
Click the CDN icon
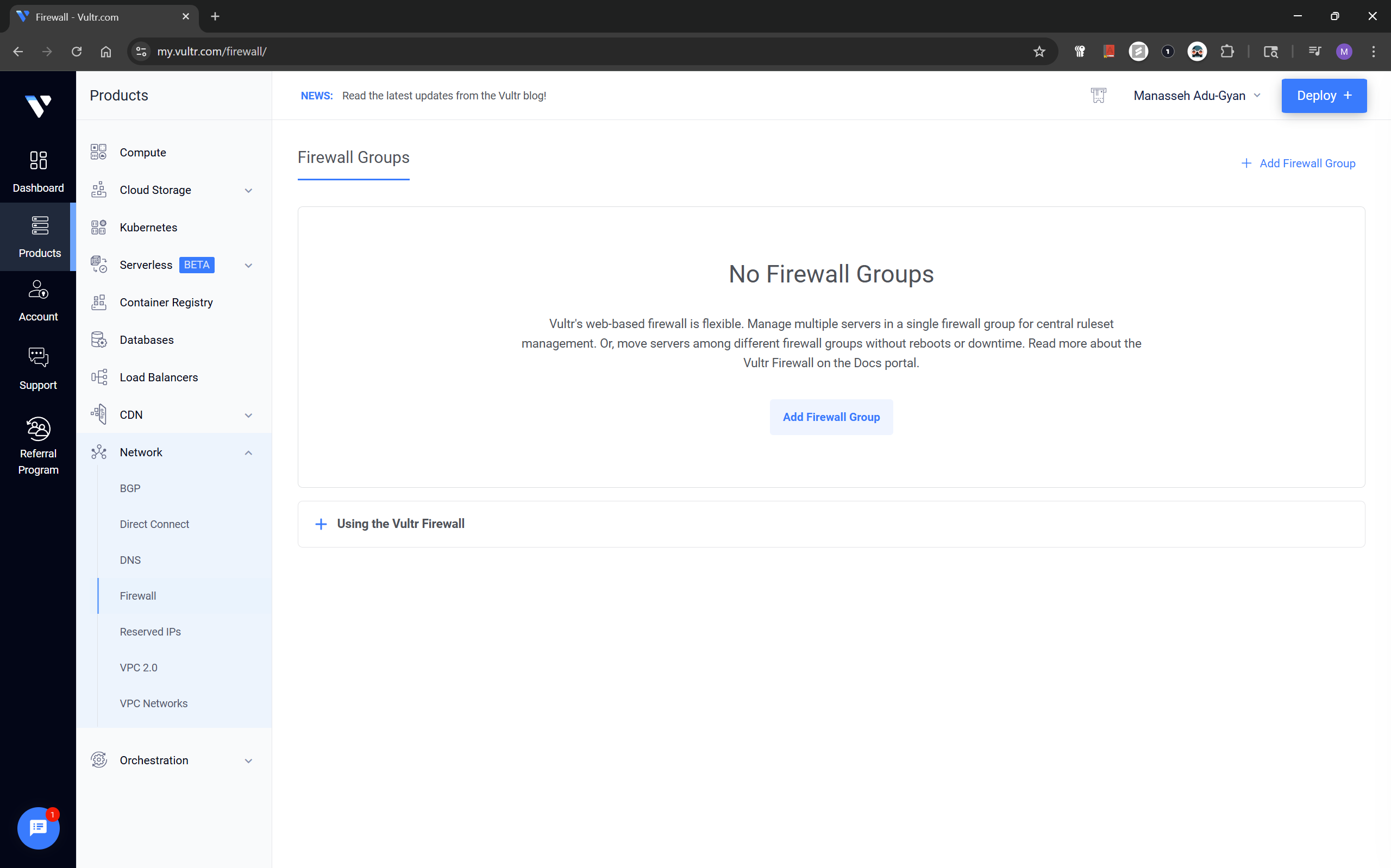pos(99,414)
